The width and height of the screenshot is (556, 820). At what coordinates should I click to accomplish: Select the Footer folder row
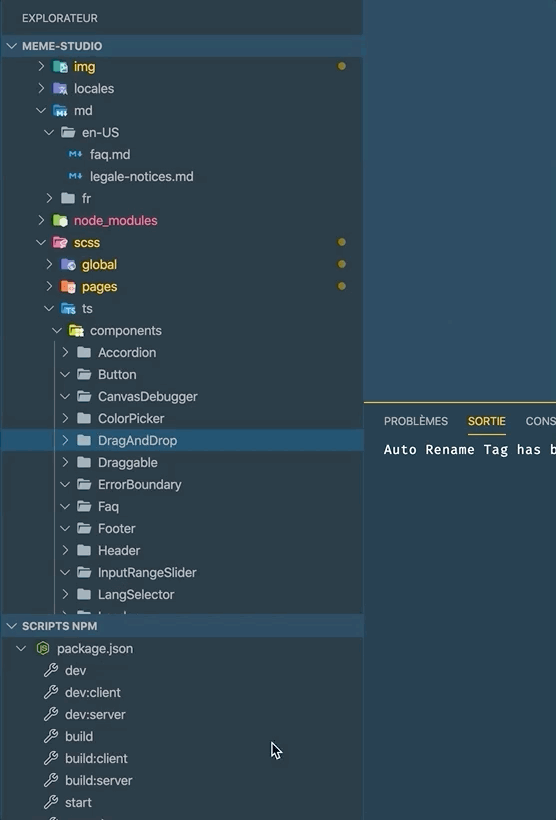(x=182, y=528)
